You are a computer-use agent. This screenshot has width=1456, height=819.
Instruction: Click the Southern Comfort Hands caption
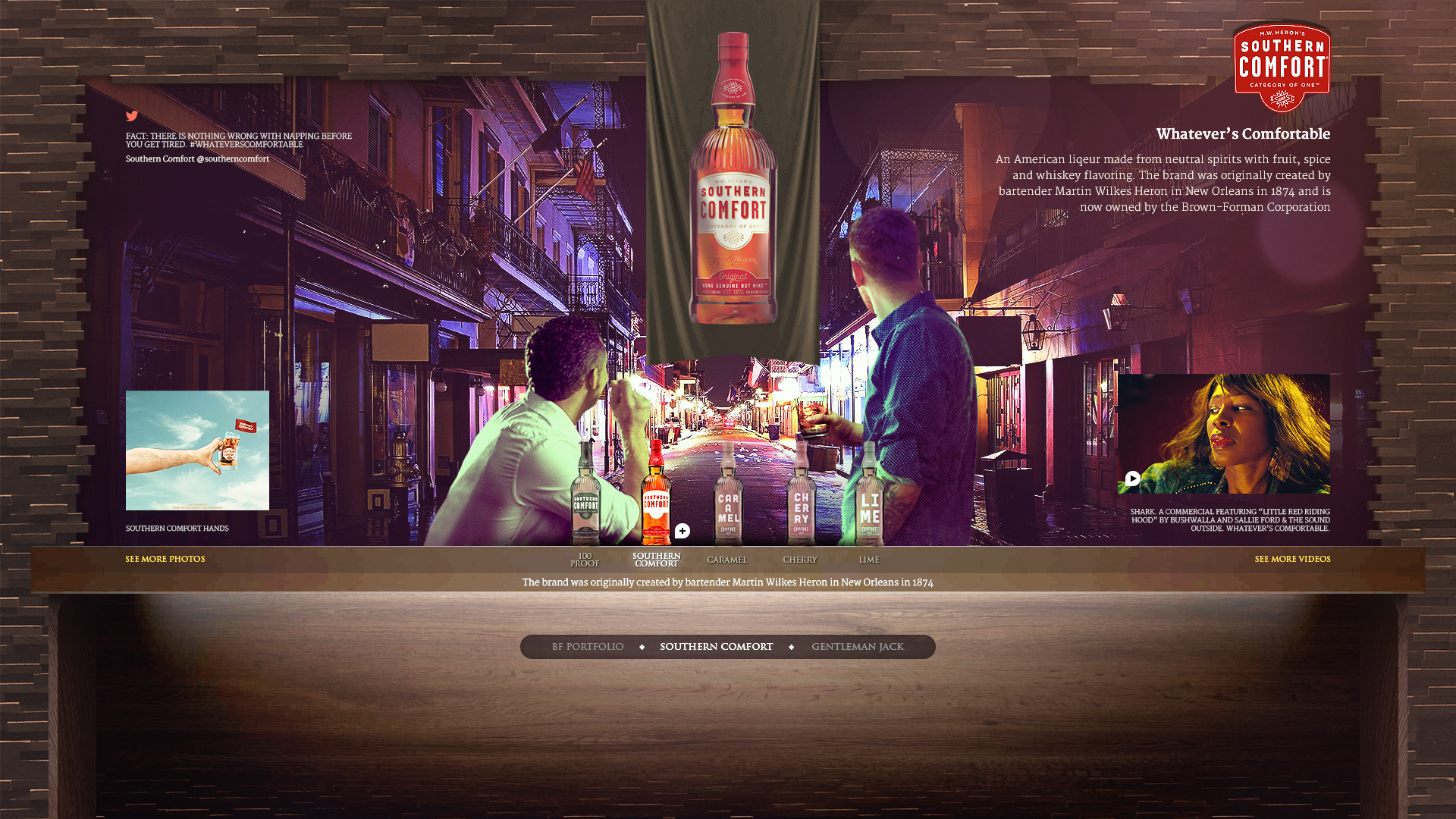[177, 529]
